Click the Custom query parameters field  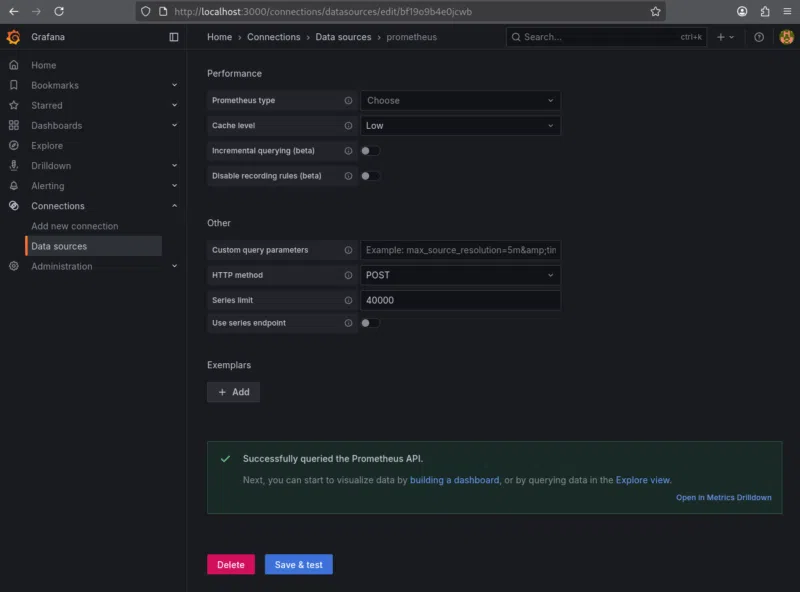tap(460, 250)
